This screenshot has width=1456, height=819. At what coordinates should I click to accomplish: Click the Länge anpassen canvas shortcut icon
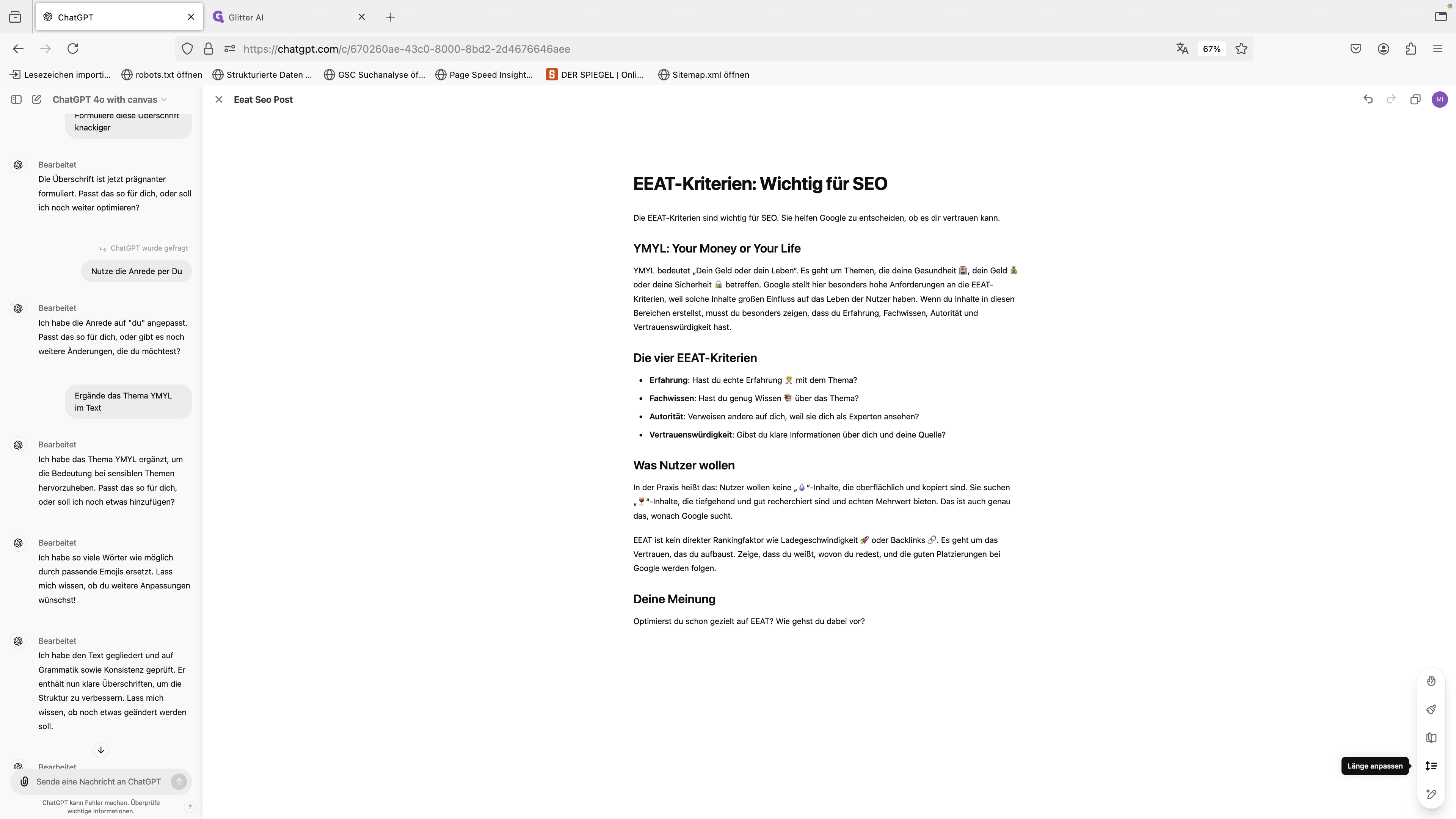(x=1431, y=766)
